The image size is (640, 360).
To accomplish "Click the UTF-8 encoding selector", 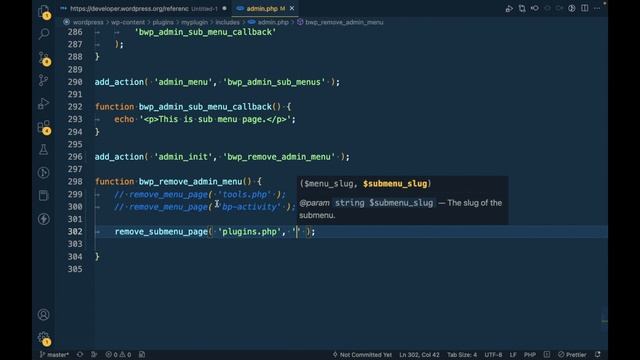I will click(493, 355).
